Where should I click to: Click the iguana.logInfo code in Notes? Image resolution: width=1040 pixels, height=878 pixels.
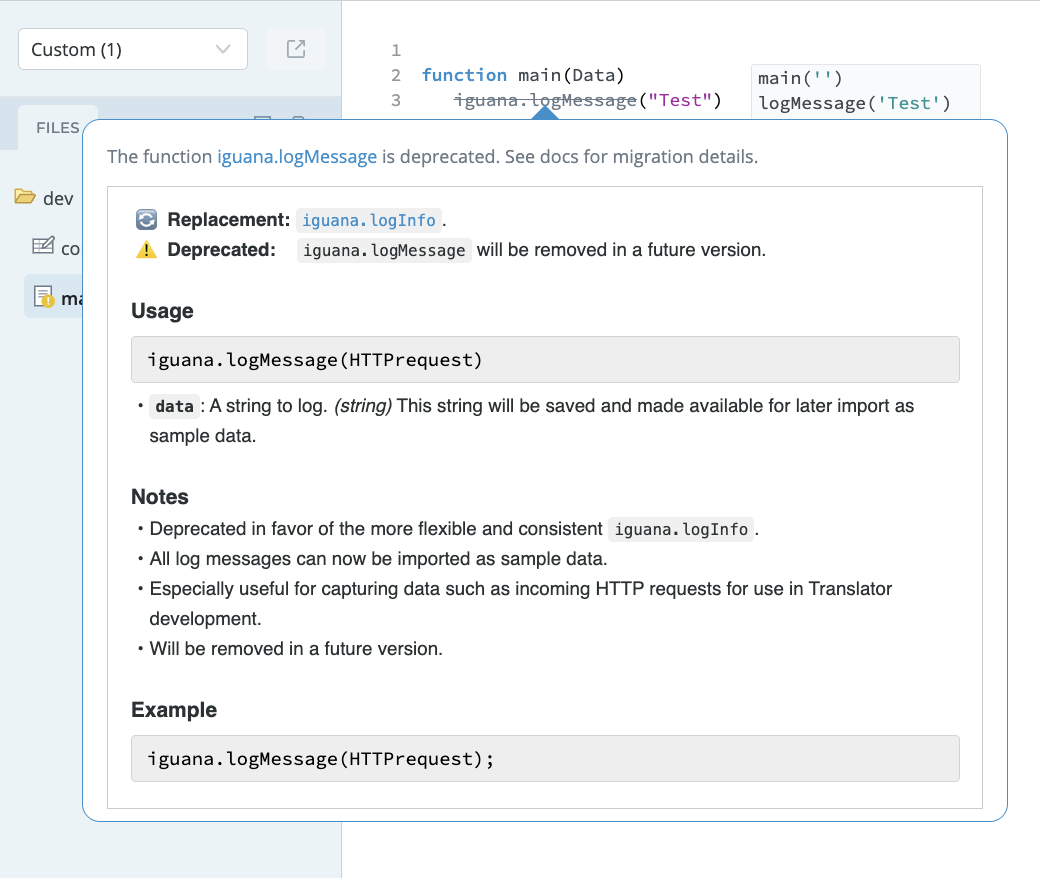[x=681, y=529]
